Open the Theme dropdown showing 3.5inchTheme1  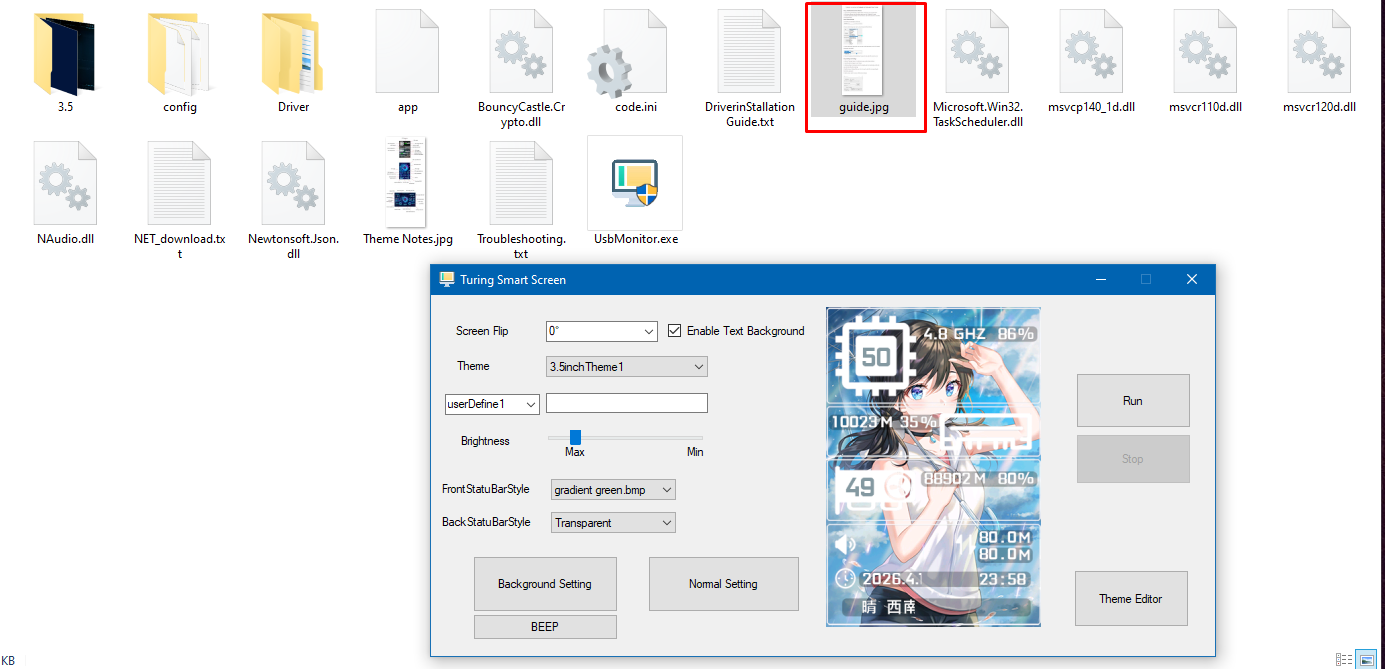point(627,367)
